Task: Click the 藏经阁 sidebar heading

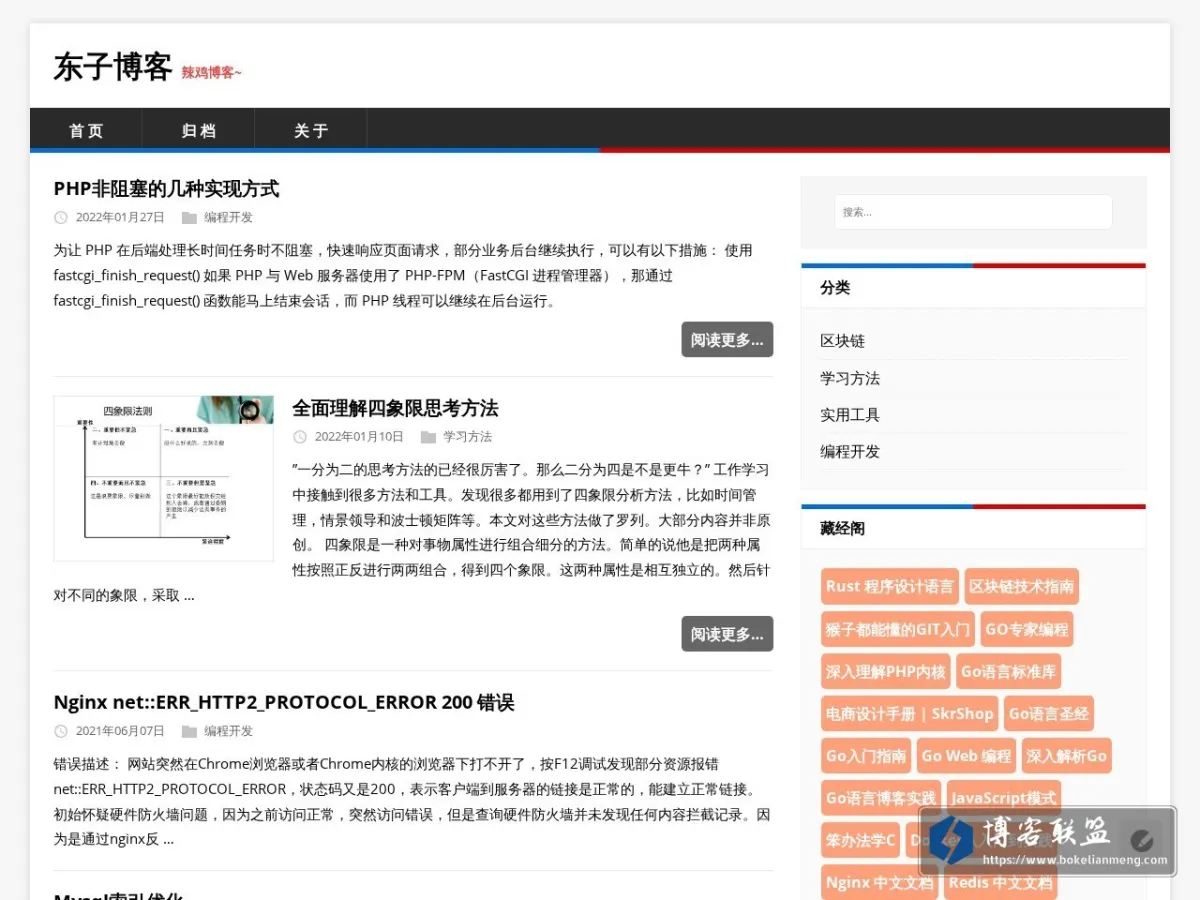Action: tap(842, 528)
